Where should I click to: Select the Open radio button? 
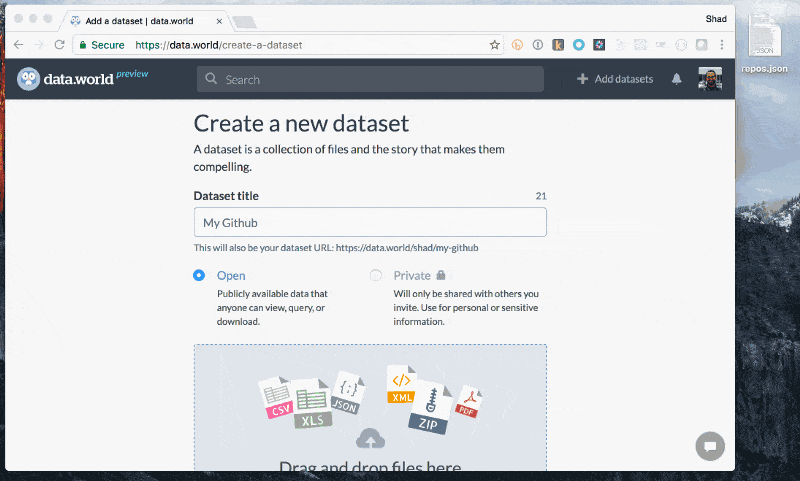199,275
